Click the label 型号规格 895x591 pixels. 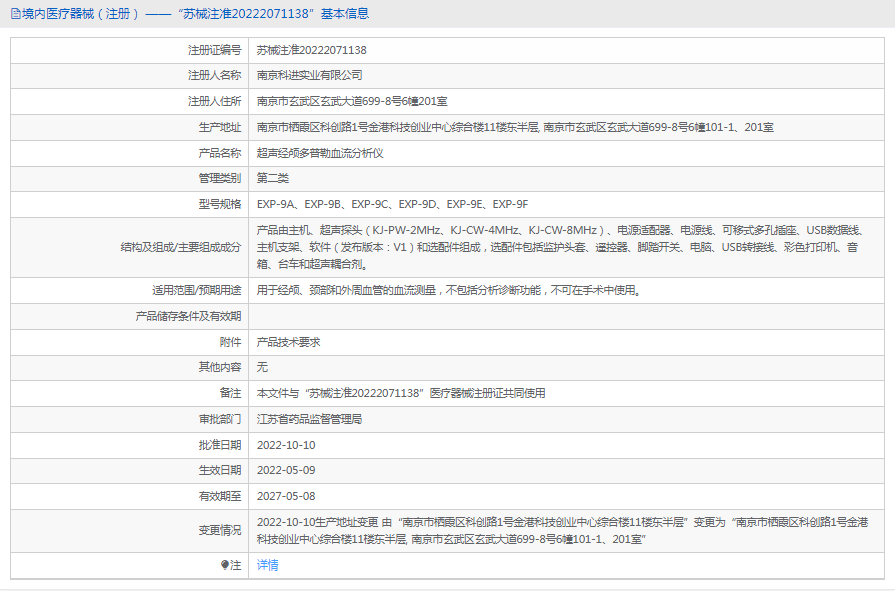(x=220, y=204)
